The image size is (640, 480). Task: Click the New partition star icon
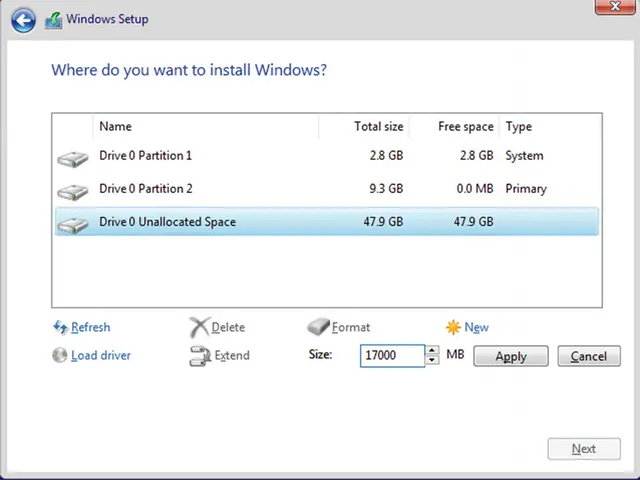click(453, 327)
